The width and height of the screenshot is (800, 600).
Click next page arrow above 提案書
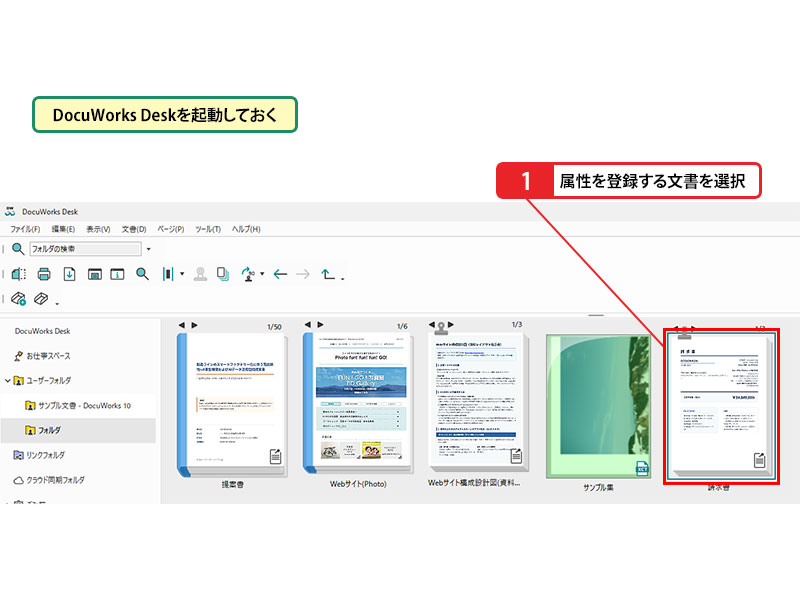194,325
